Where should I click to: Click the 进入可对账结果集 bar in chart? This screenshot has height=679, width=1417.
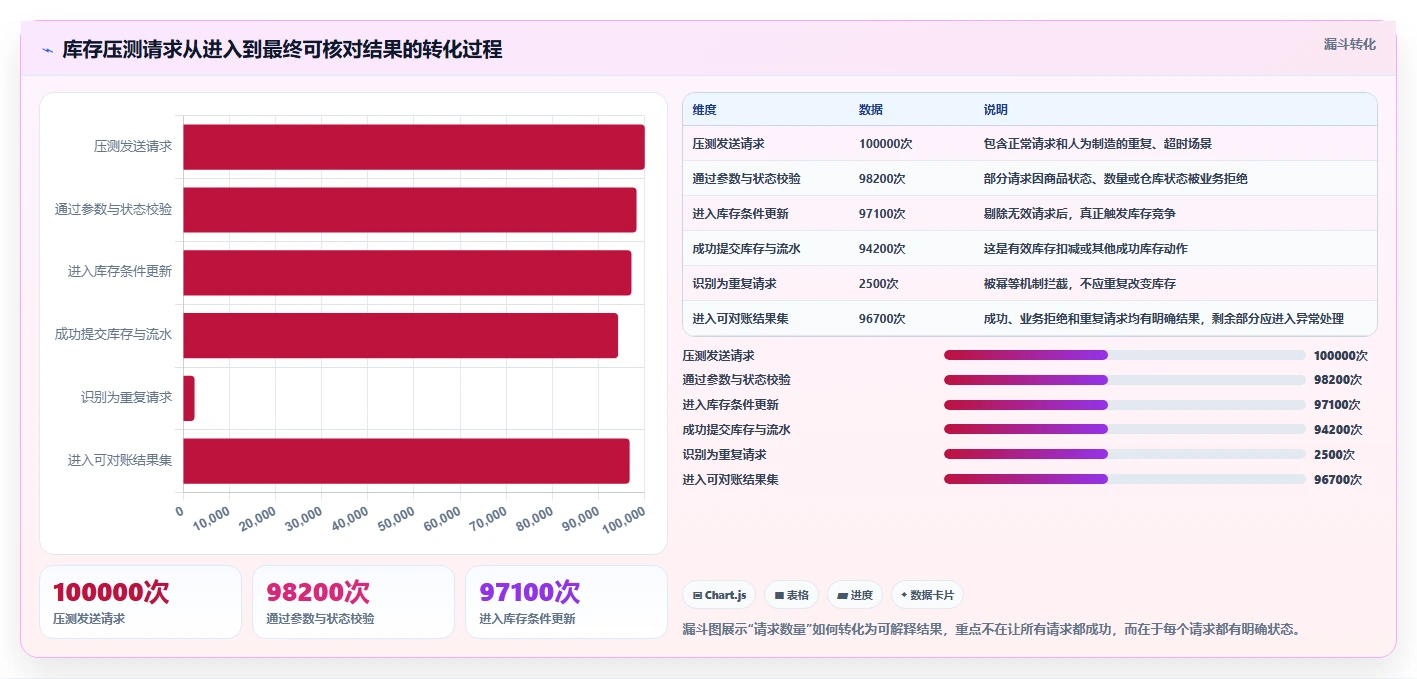[x=406, y=461]
